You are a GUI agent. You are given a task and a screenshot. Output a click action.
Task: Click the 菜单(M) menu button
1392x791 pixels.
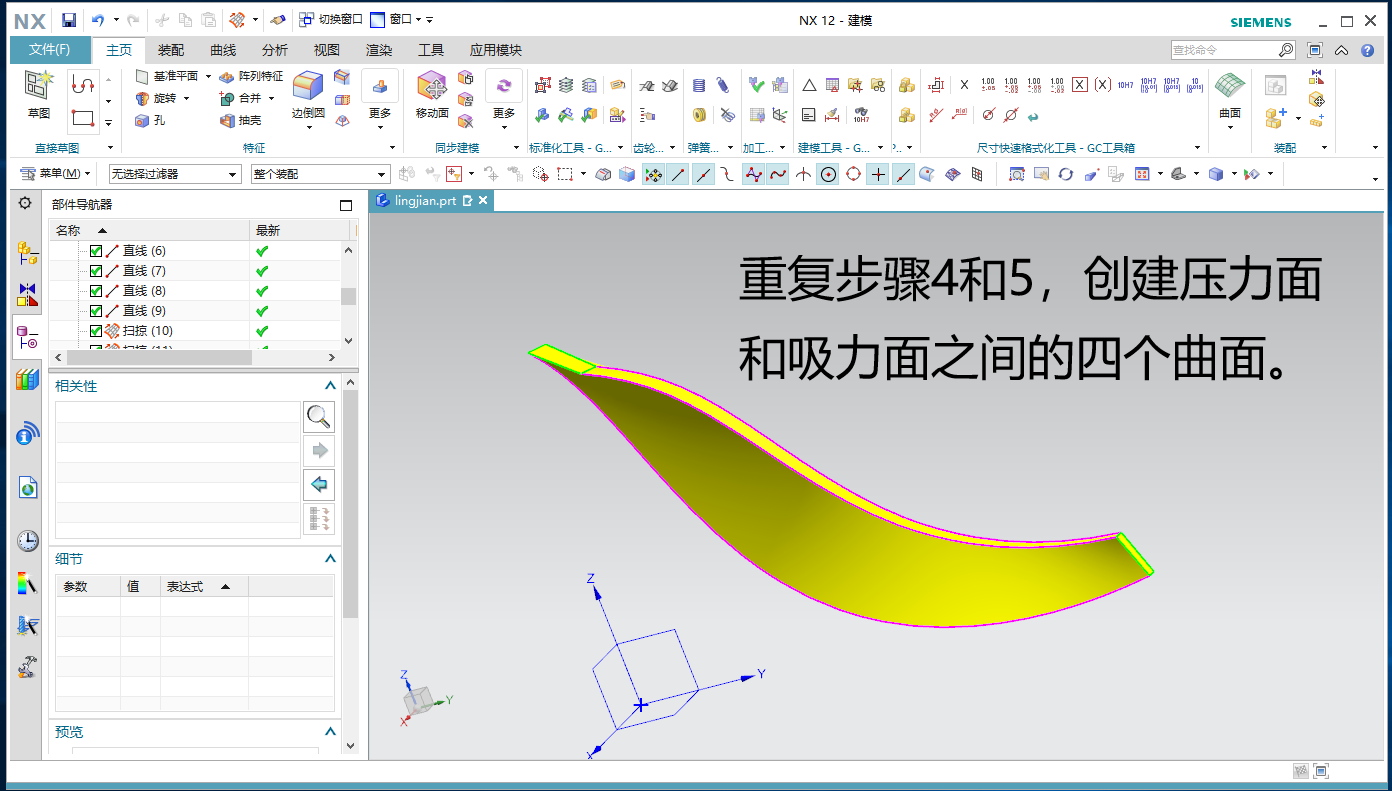[x=58, y=174]
